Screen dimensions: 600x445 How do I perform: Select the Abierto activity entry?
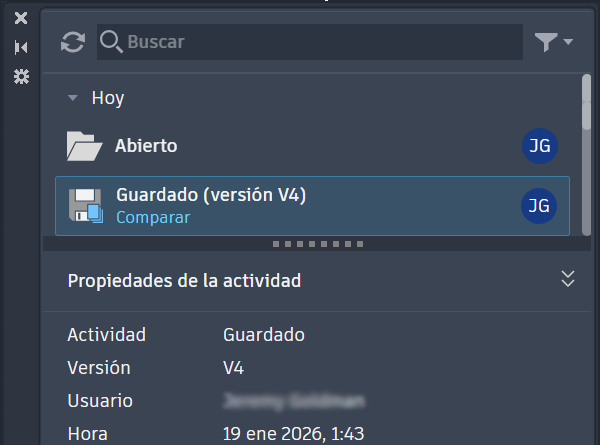coord(312,146)
